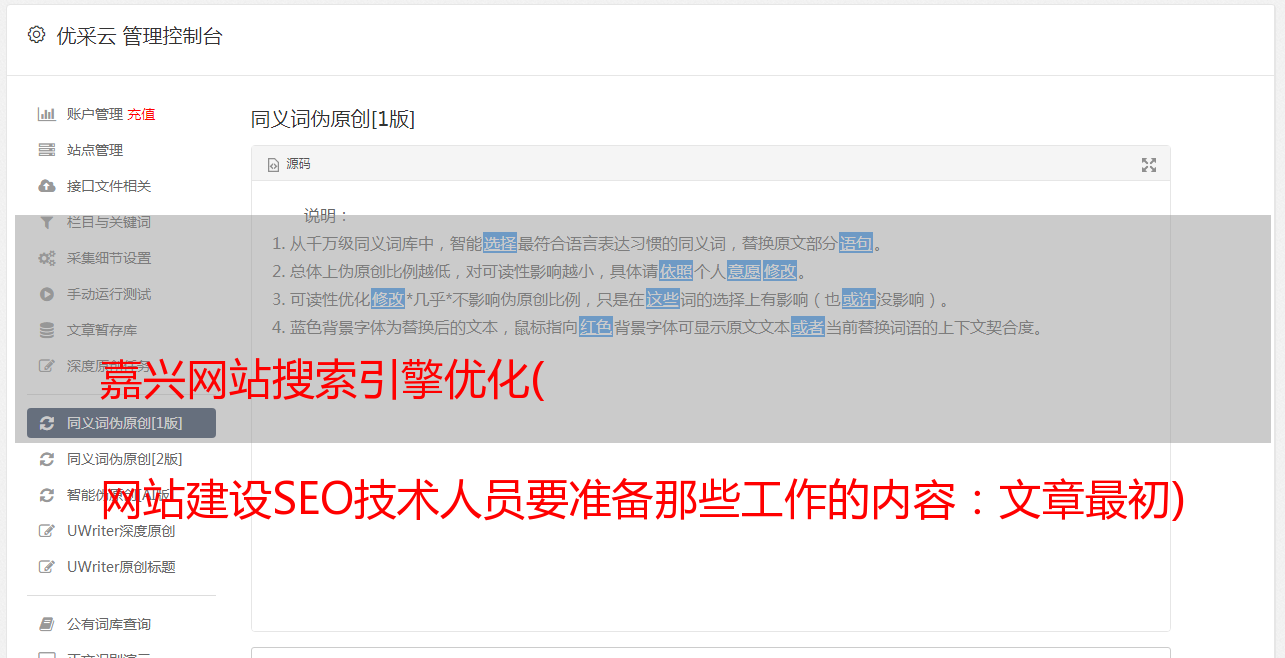Open 账户管理 via its bar chart icon
The image size is (1285, 658).
pyautogui.click(x=46, y=114)
